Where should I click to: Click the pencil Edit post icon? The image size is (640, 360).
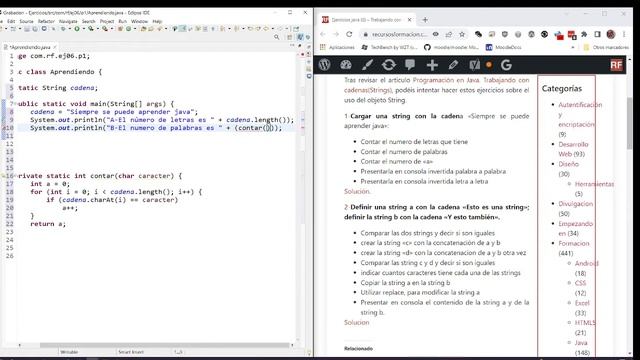pyautogui.click(x=453, y=64)
